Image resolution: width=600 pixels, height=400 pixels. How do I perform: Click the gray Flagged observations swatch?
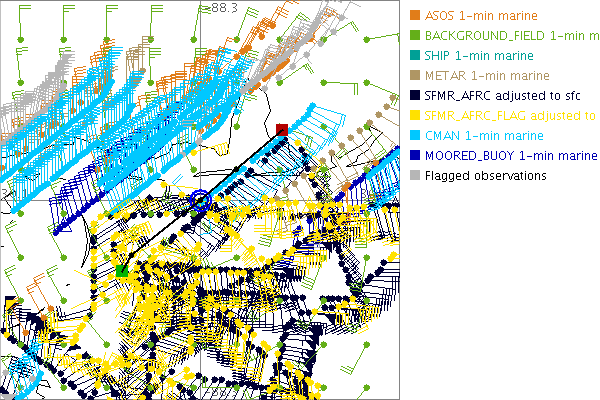pos(414,176)
